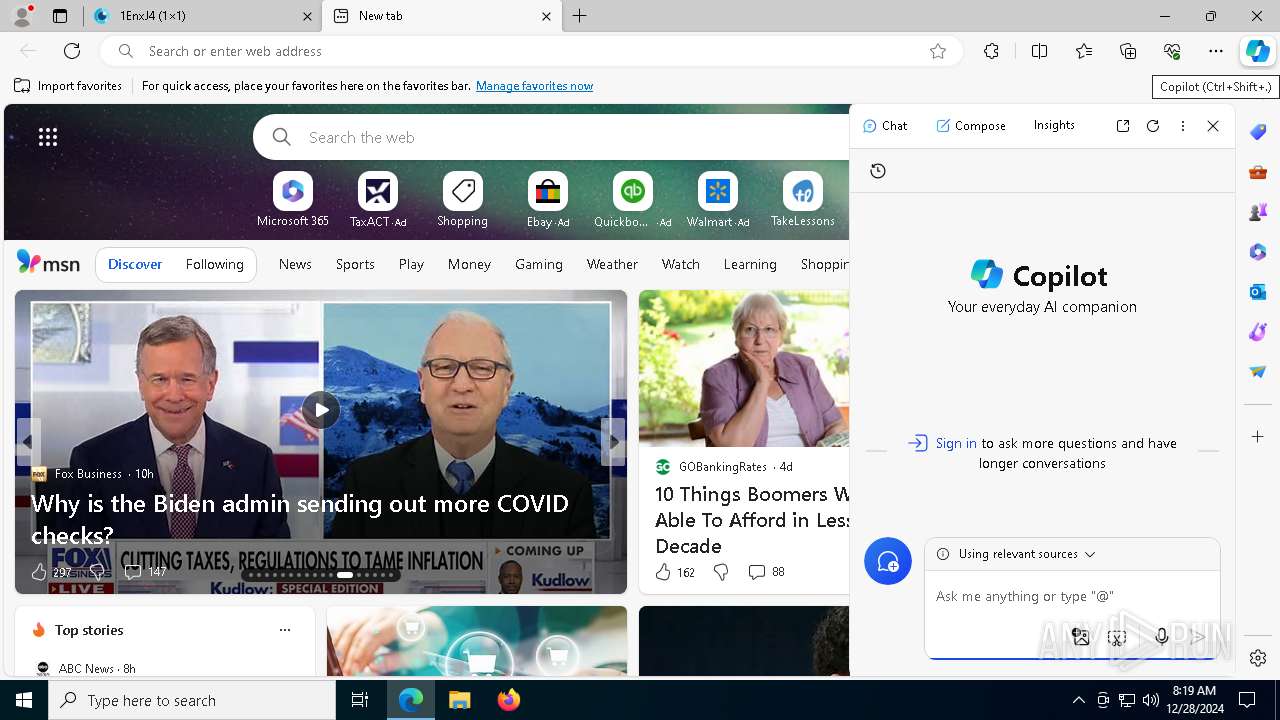Click the Manage favorites now link
Viewport: 1280px width, 720px height.
[x=534, y=86]
